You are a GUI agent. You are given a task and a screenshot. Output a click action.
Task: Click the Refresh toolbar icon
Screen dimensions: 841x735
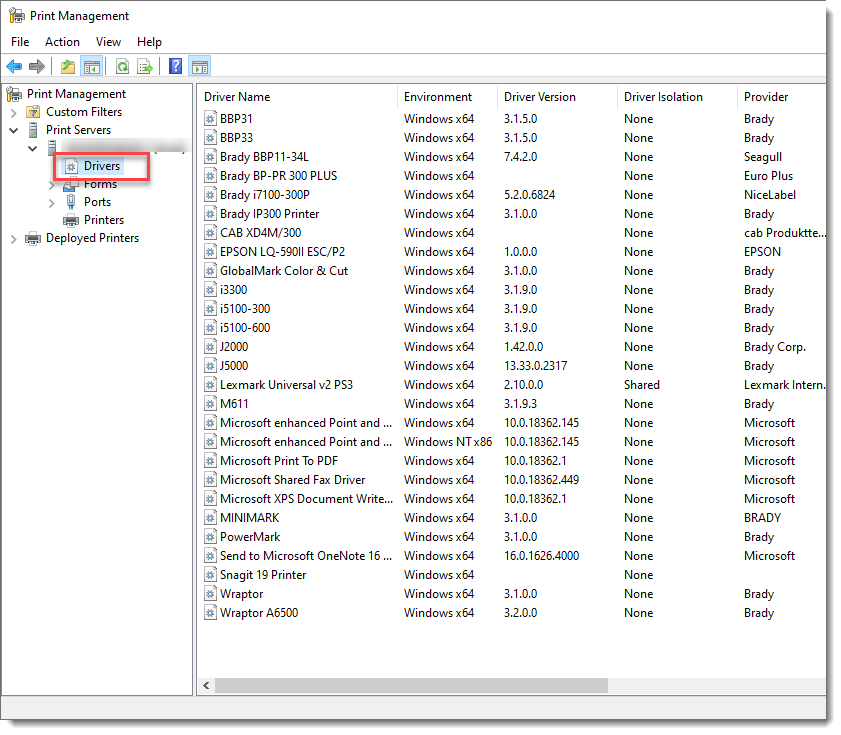[x=122, y=67]
